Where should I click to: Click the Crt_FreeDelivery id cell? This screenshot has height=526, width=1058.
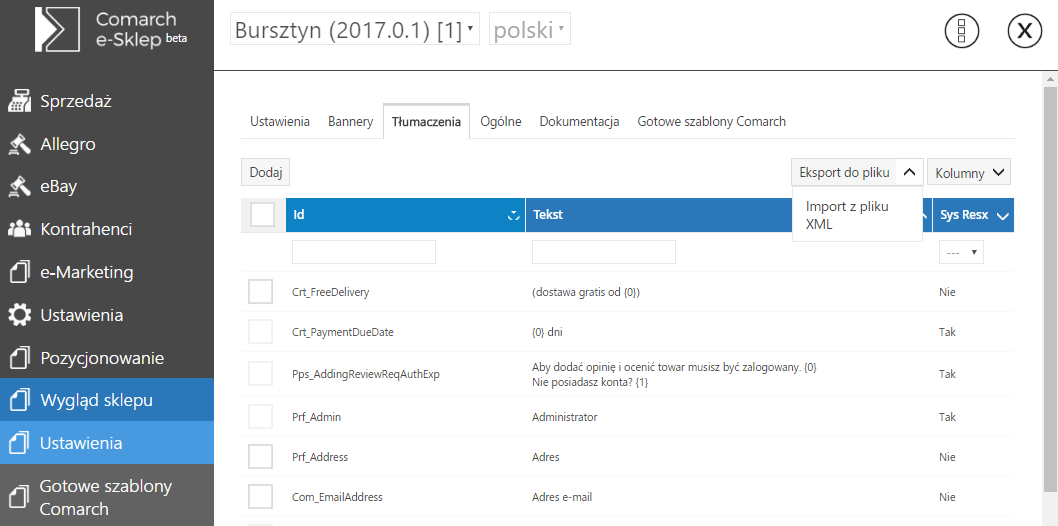click(331, 292)
